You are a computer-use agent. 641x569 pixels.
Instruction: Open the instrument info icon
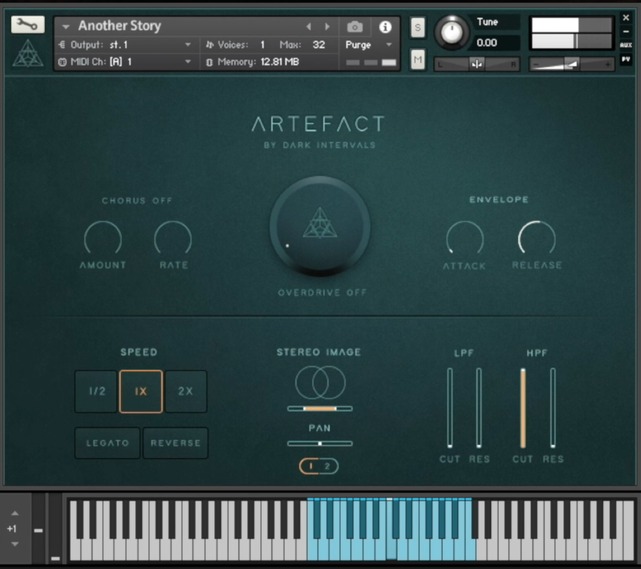(385, 27)
